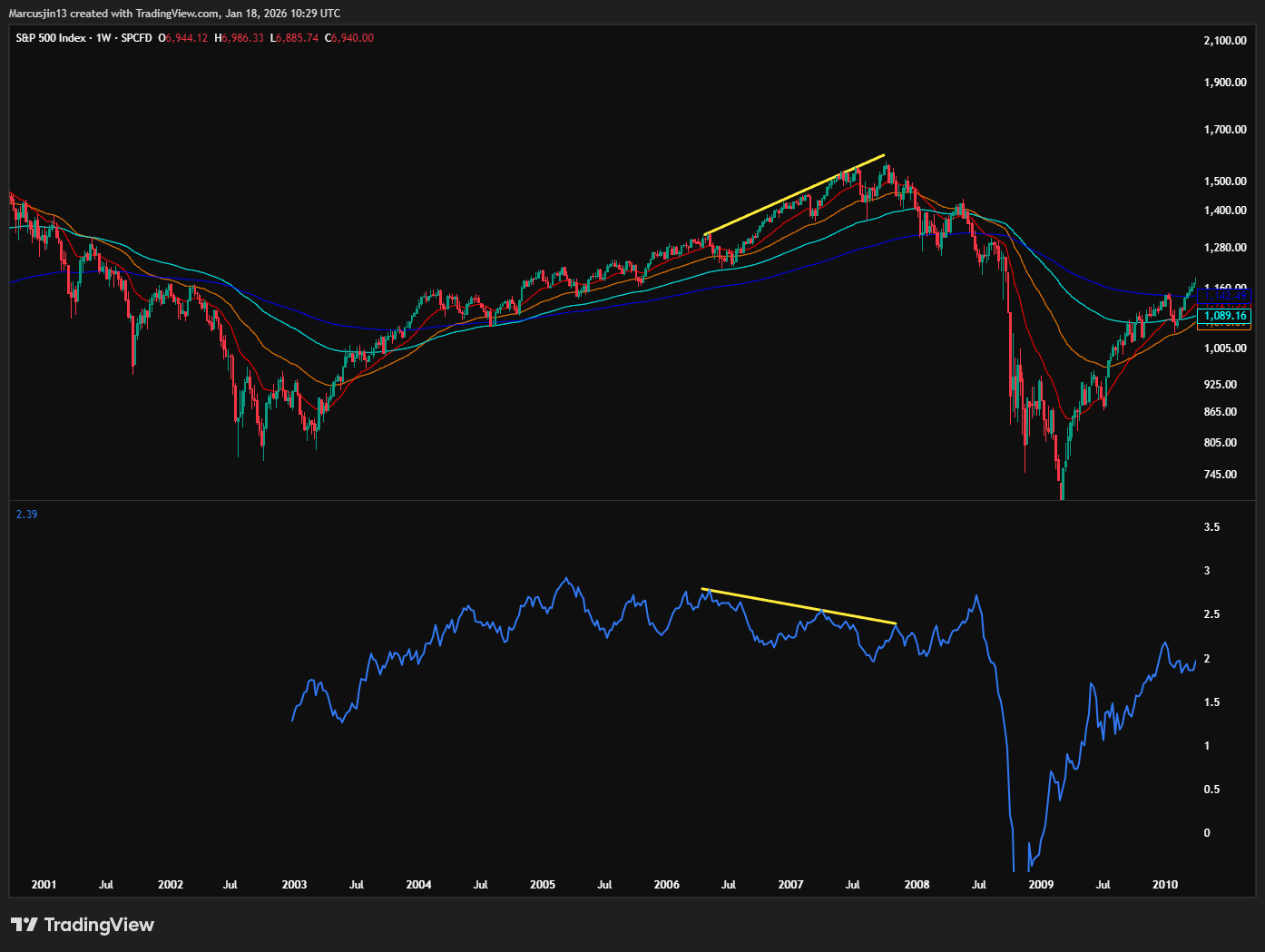The height and width of the screenshot is (952, 1265).
Task: Click the 2001 time axis label
Action: click(x=44, y=885)
